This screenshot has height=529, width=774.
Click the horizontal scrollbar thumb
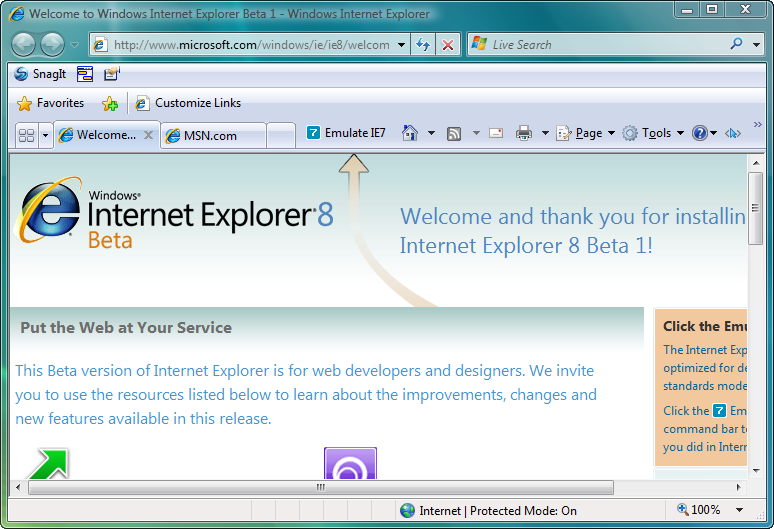pos(320,488)
